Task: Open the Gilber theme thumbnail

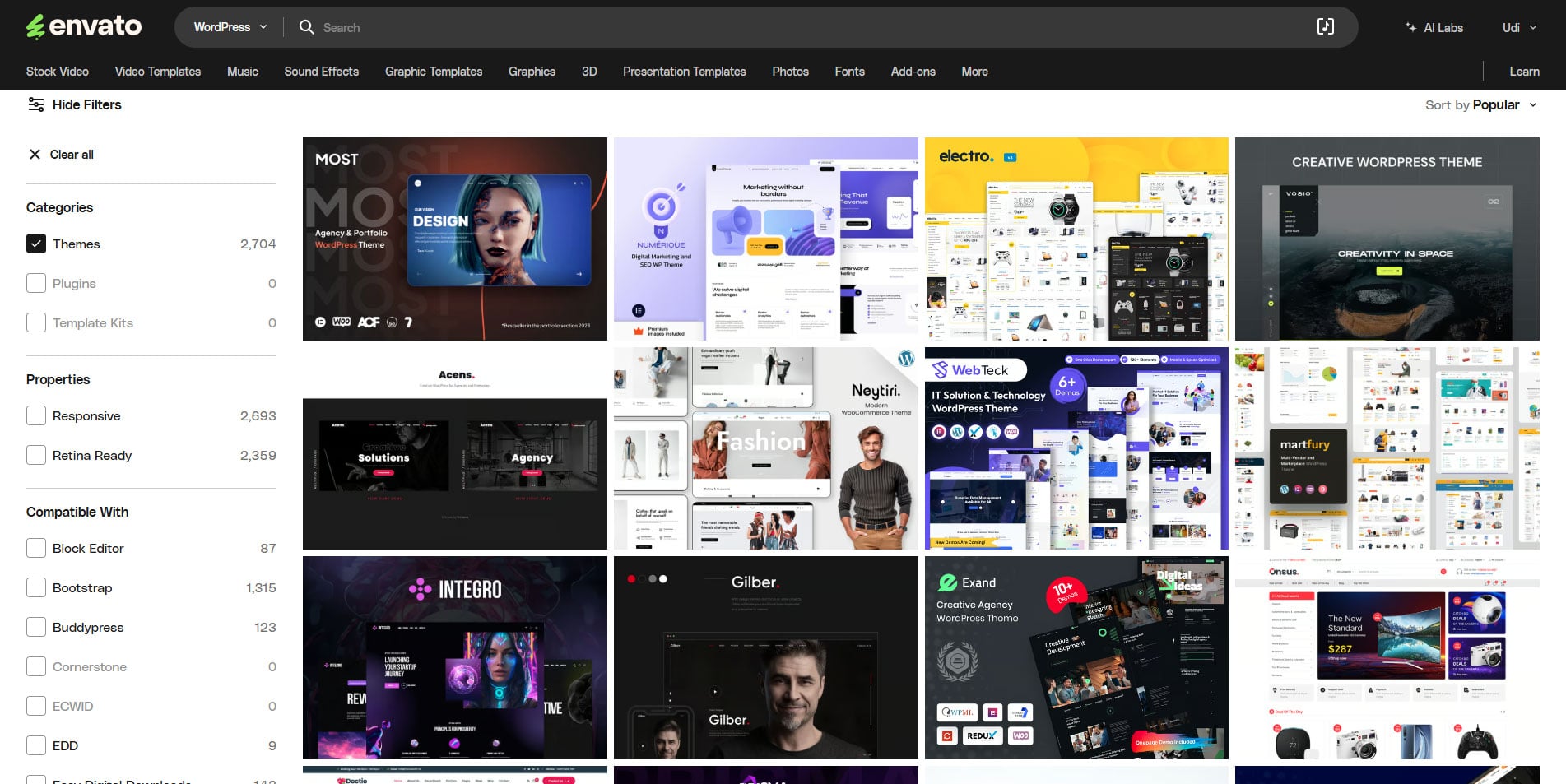Action: [766, 657]
